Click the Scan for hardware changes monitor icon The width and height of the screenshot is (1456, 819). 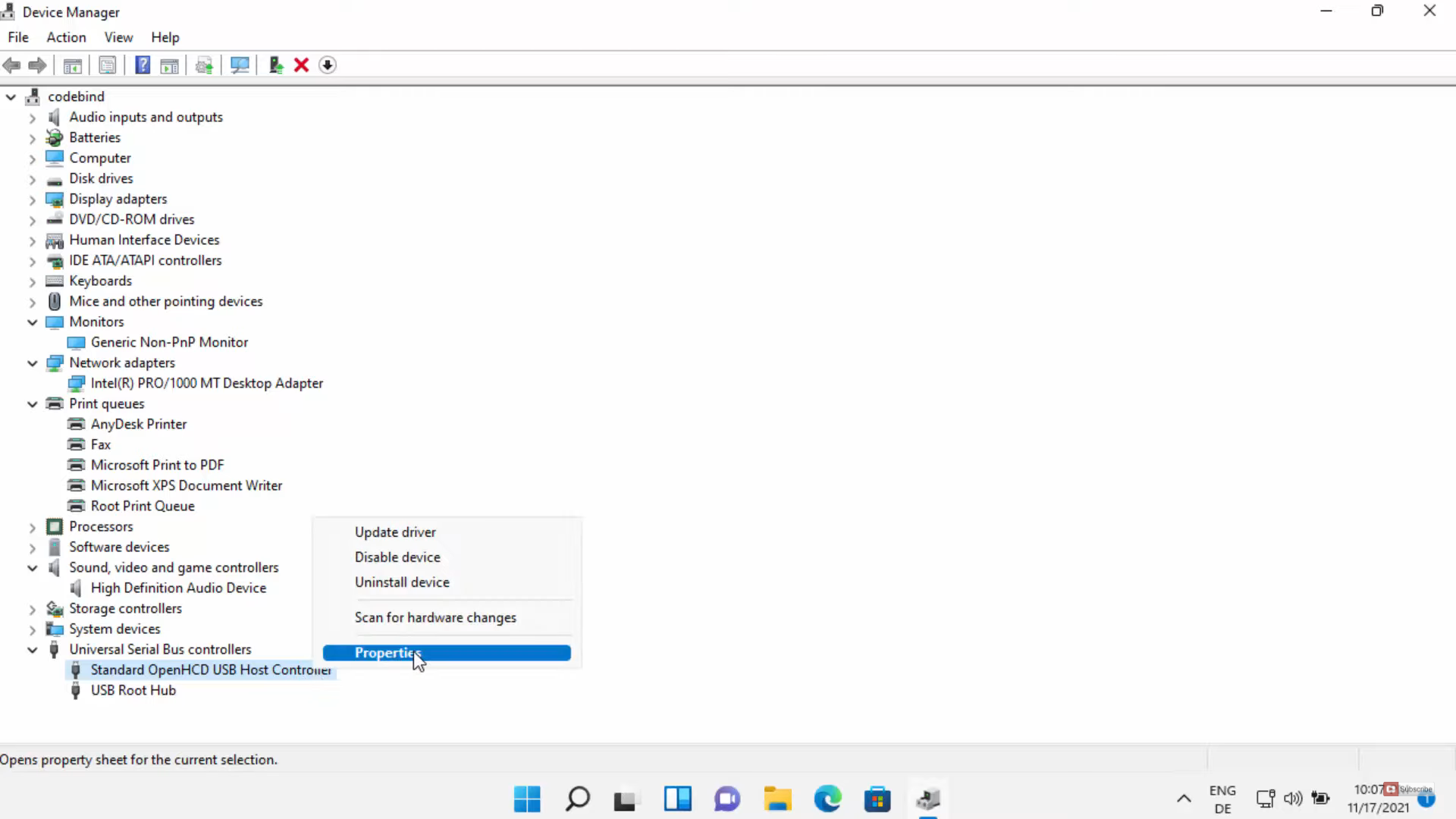[x=240, y=65]
